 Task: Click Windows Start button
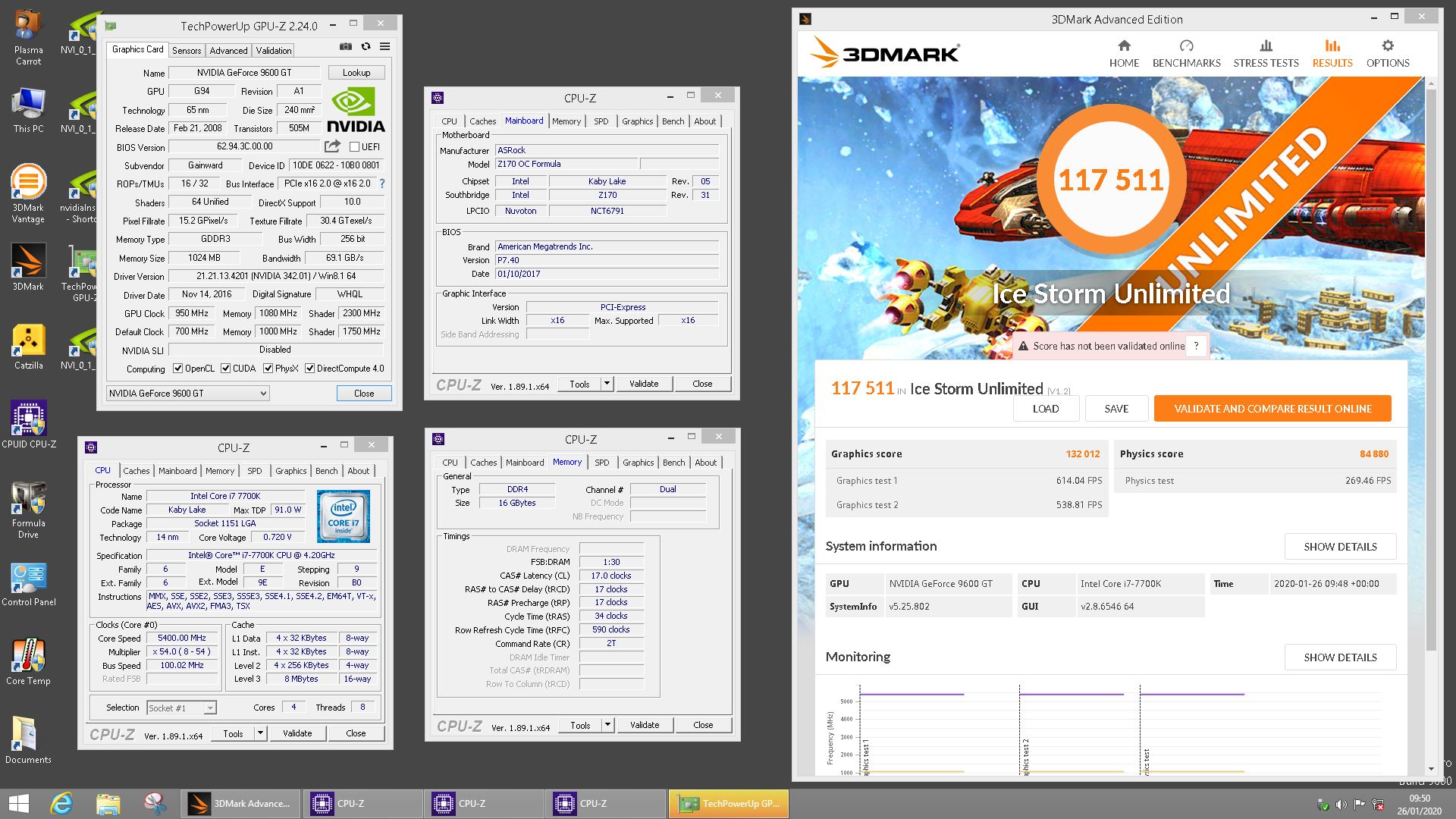pyautogui.click(x=18, y=804)
